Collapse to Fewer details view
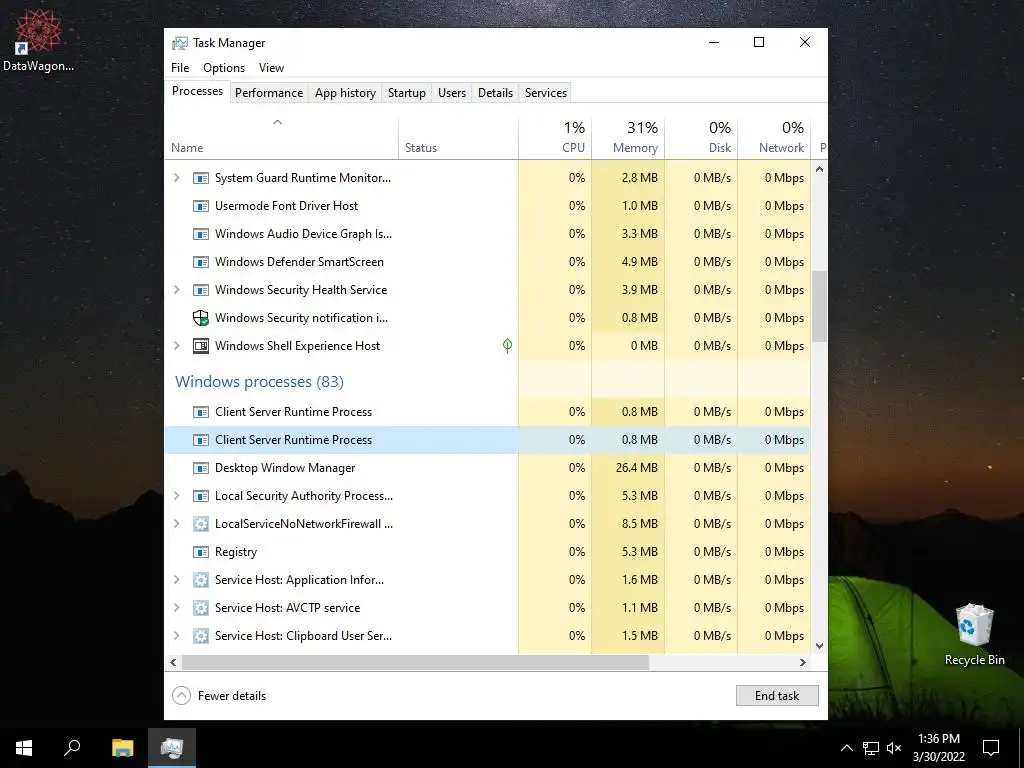The image size is (1024, 768). [x=219, y=696]
